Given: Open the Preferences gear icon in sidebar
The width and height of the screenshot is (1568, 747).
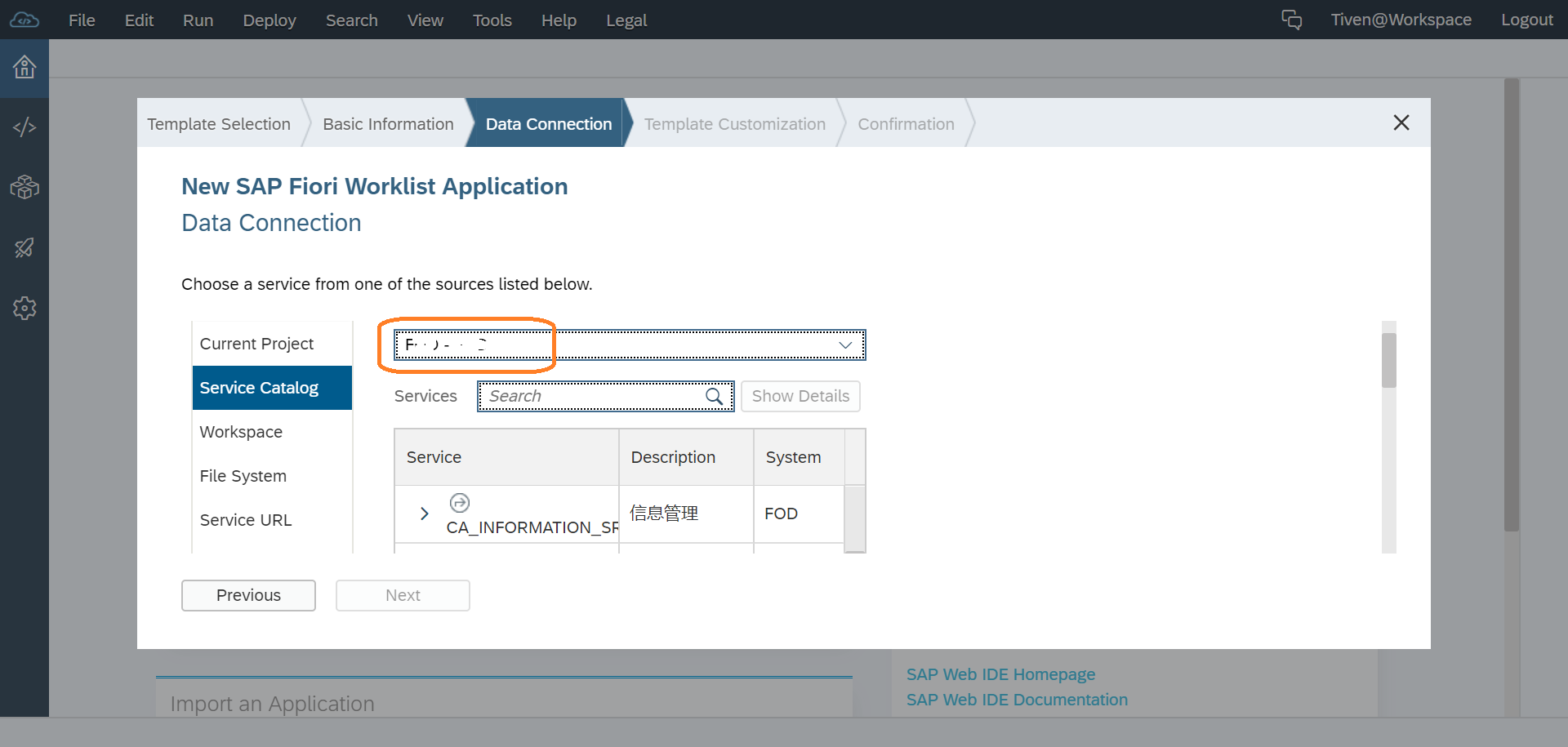Looking at the screenshot, I should pos(24,308).
